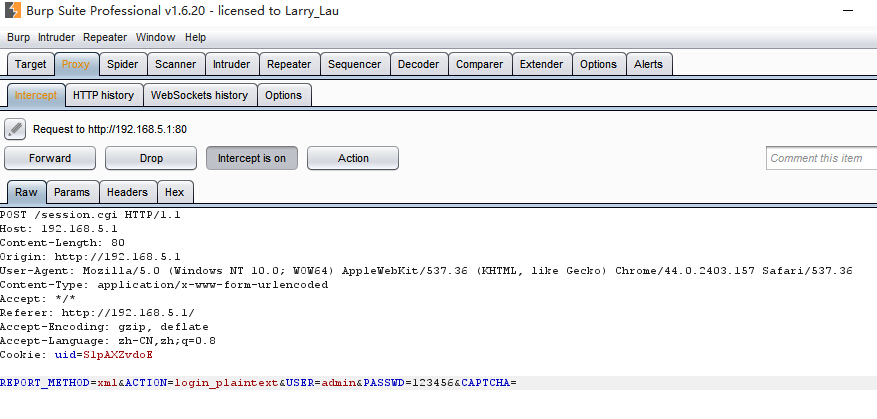Click the User-Agent header line
The width and height of the screenshot is (877, 419).
(x=426, y=271)
